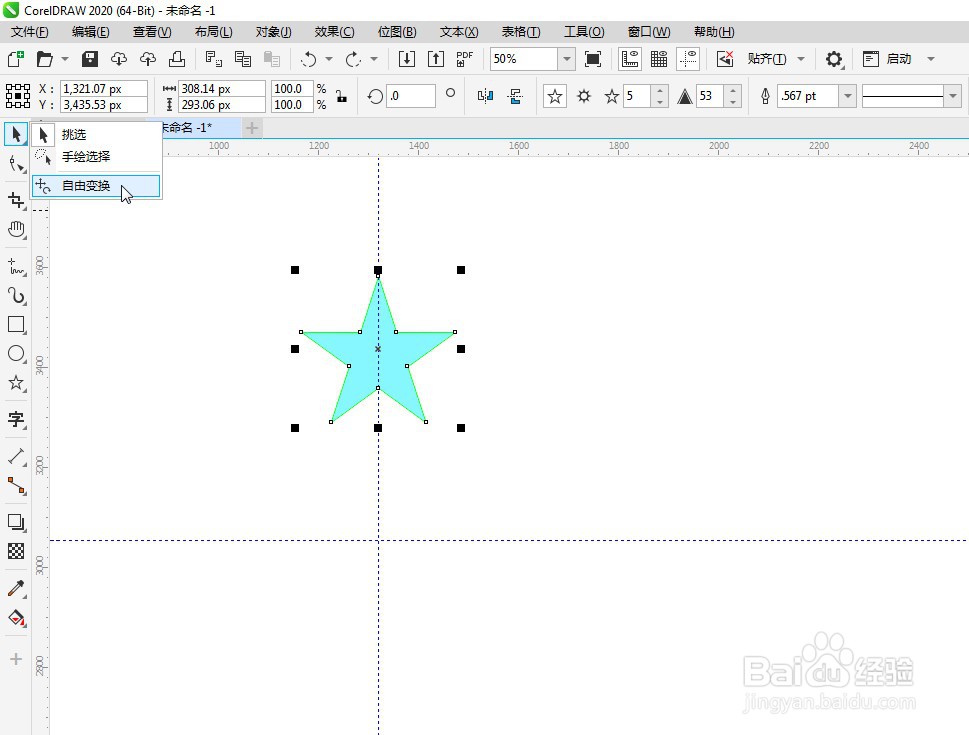Click the Cut icon in toolbar
This screenshot has width=969, height=735.
click(x=214, y=59)
